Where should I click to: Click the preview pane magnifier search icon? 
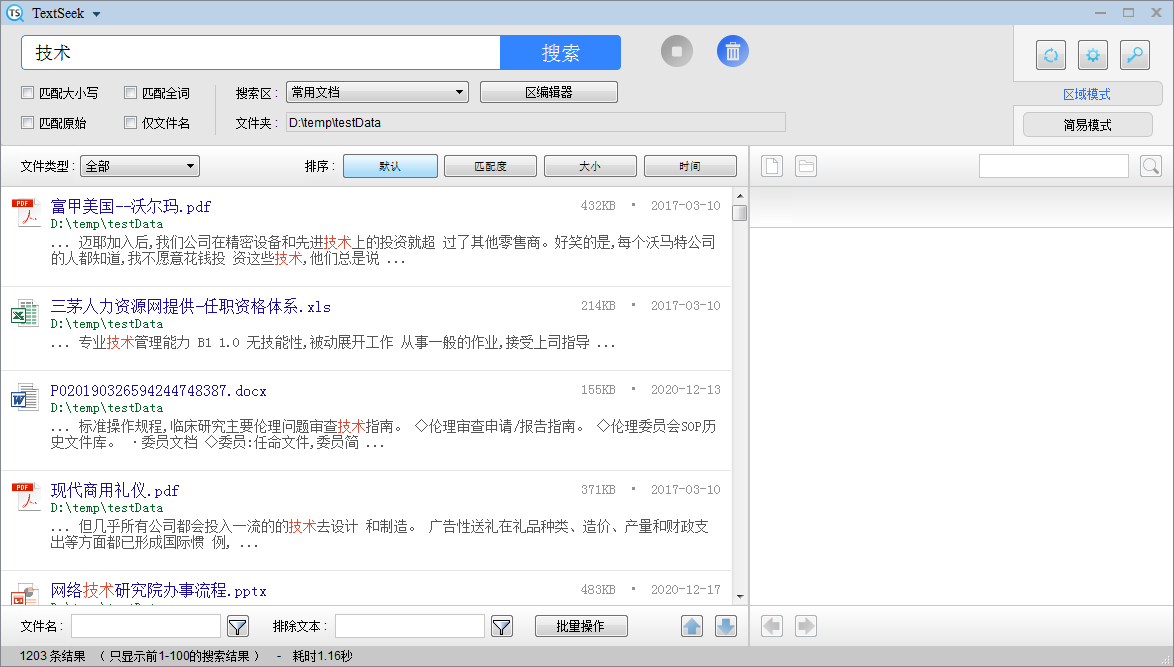[1151, 166]
